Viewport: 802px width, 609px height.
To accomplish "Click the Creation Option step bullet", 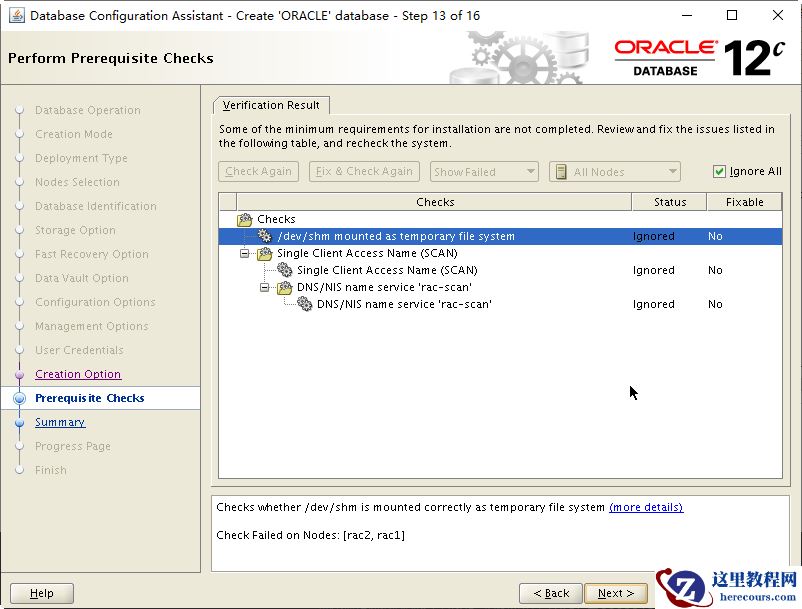I will click(19, 374).
